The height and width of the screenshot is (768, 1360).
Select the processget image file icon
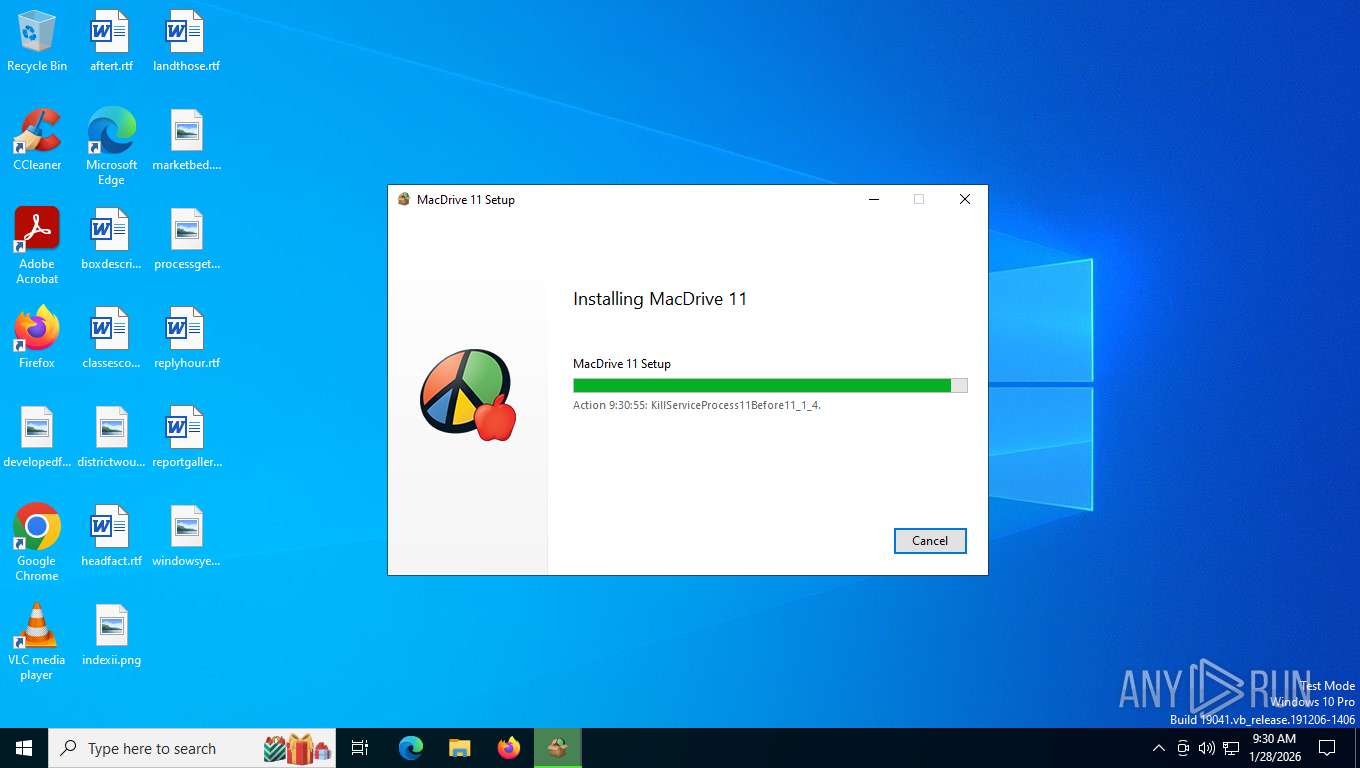(186, 239)
